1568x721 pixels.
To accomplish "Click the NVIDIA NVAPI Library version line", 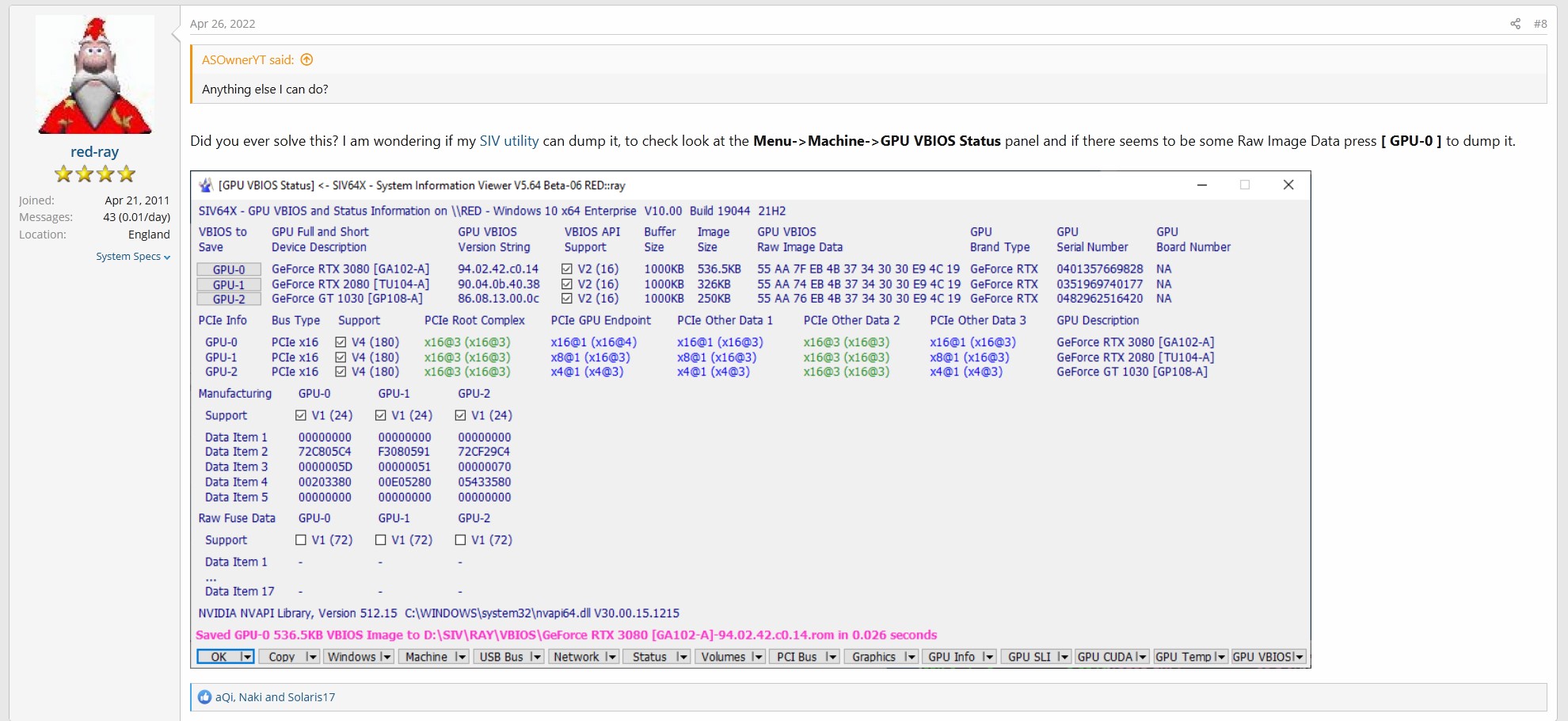I will (x=439, y=613).
